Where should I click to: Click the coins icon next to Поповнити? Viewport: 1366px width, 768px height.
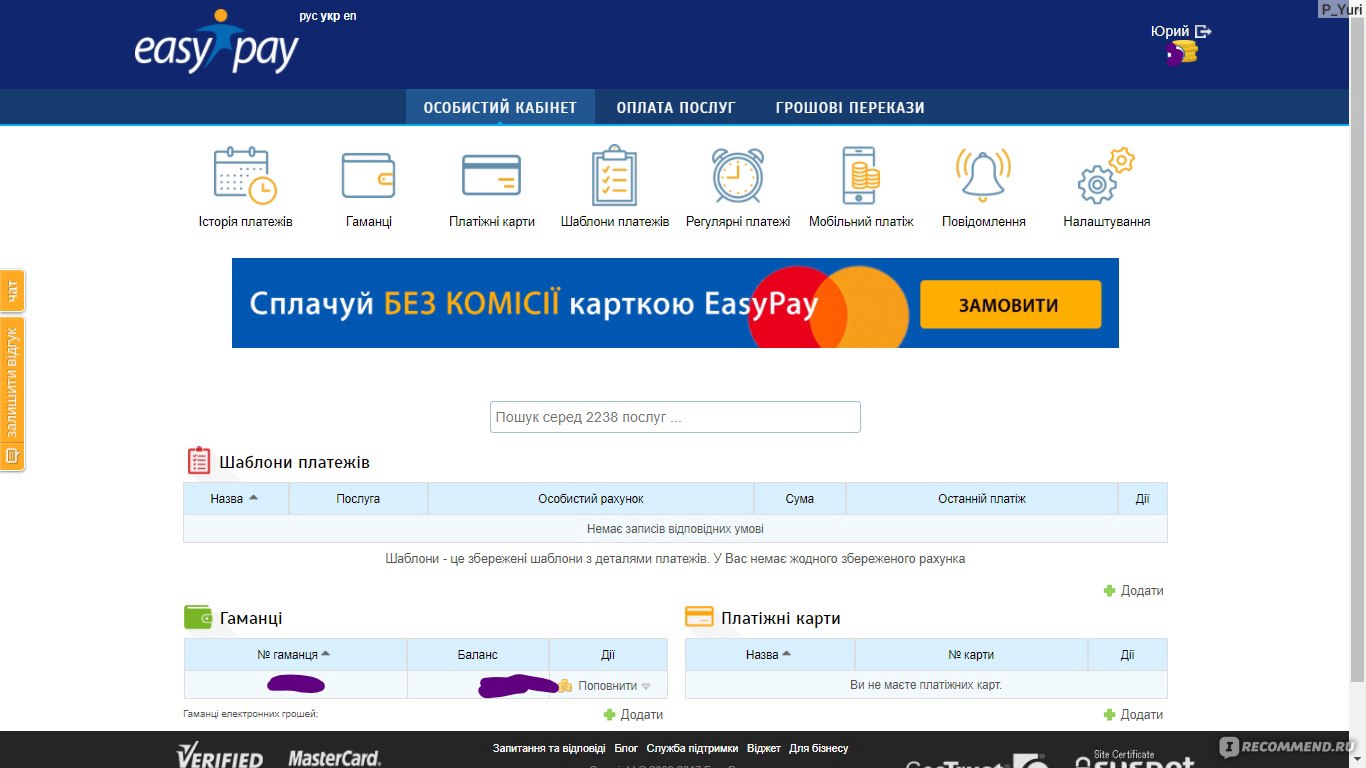pyautogui.click(x=565, y=686)
